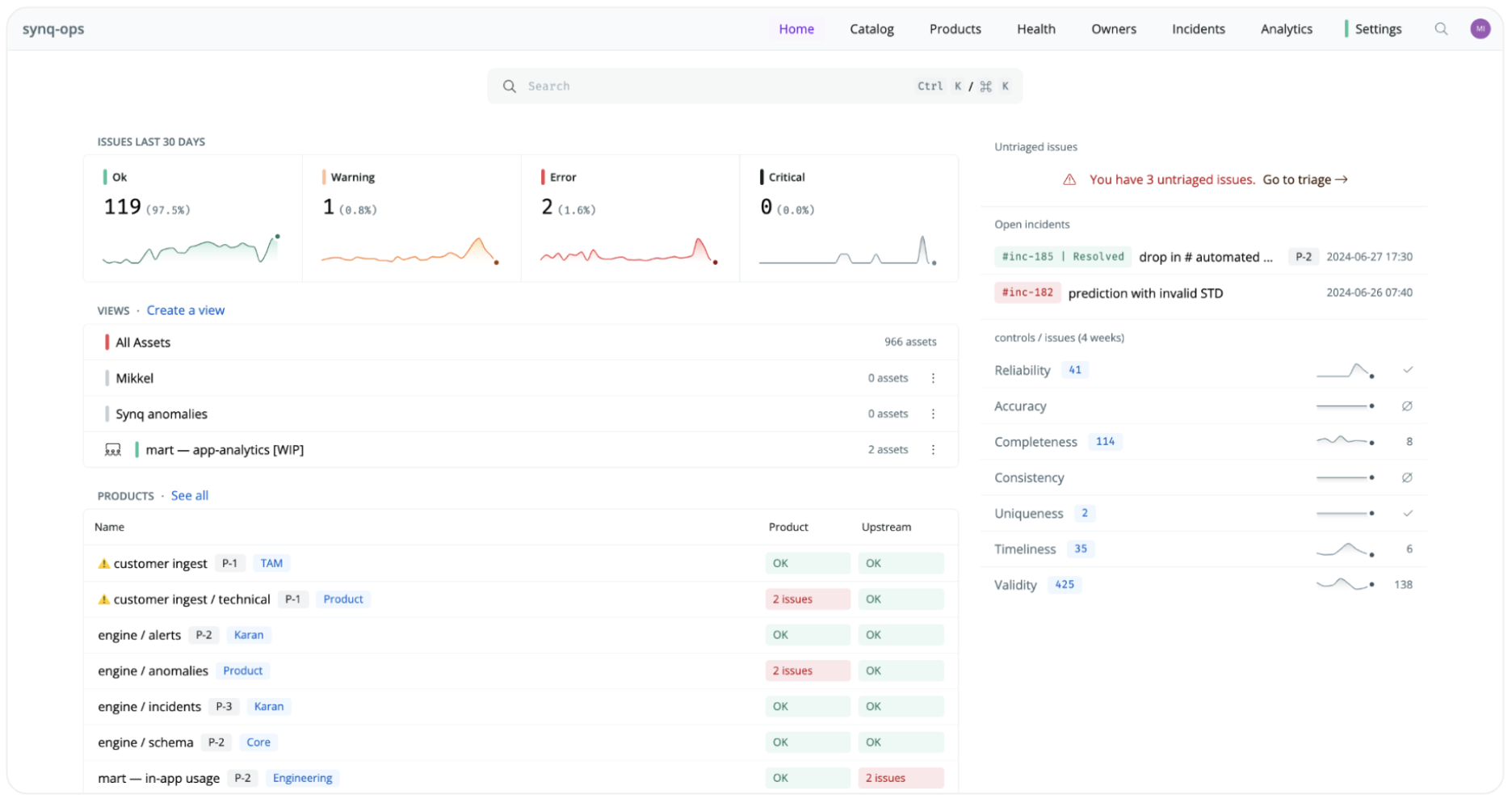Click the "Create a view" link
Viewport: 1512px width, 803px height.
tap(186, 310)
